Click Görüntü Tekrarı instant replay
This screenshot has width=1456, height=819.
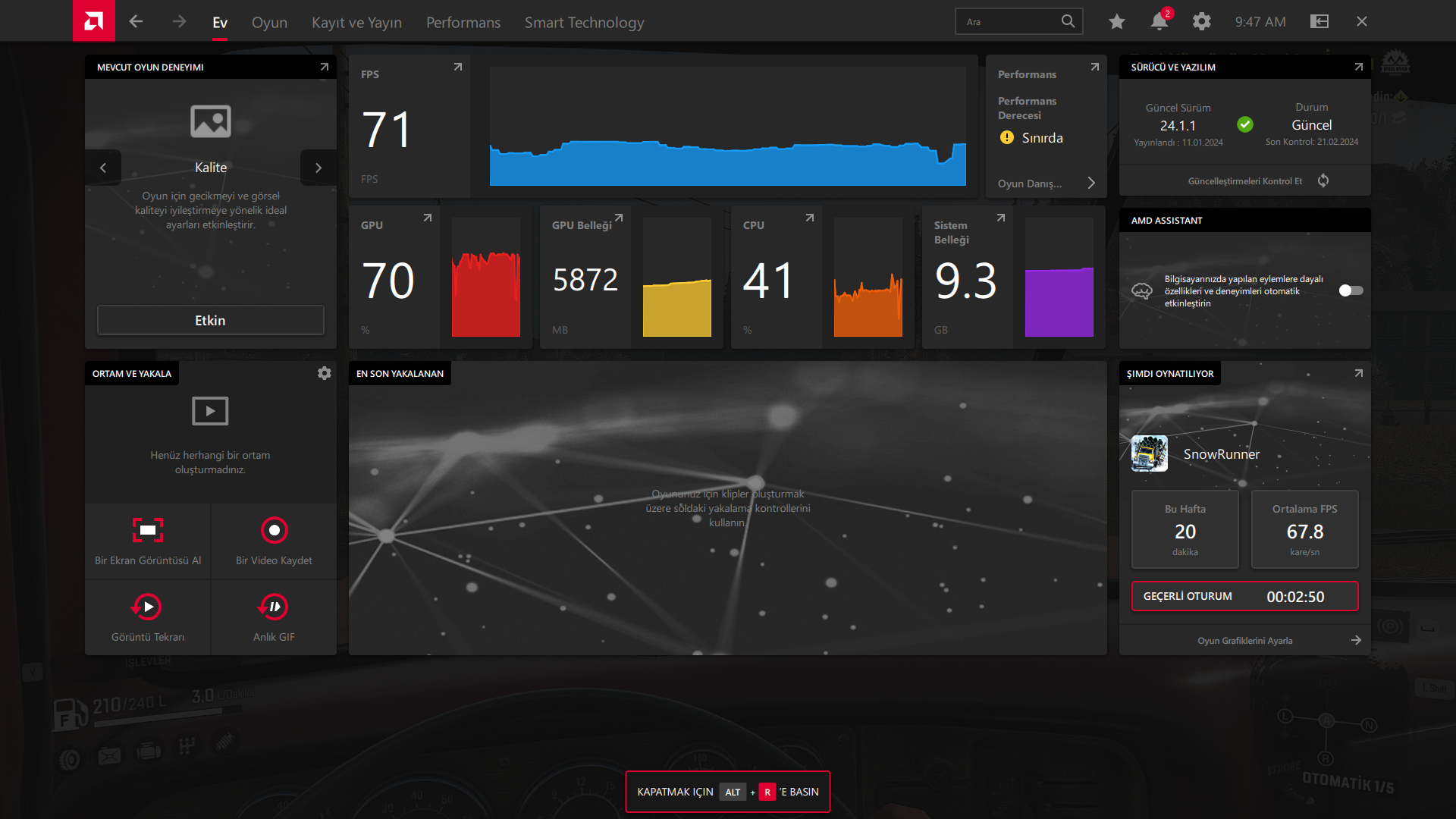[x=148, y=617]
